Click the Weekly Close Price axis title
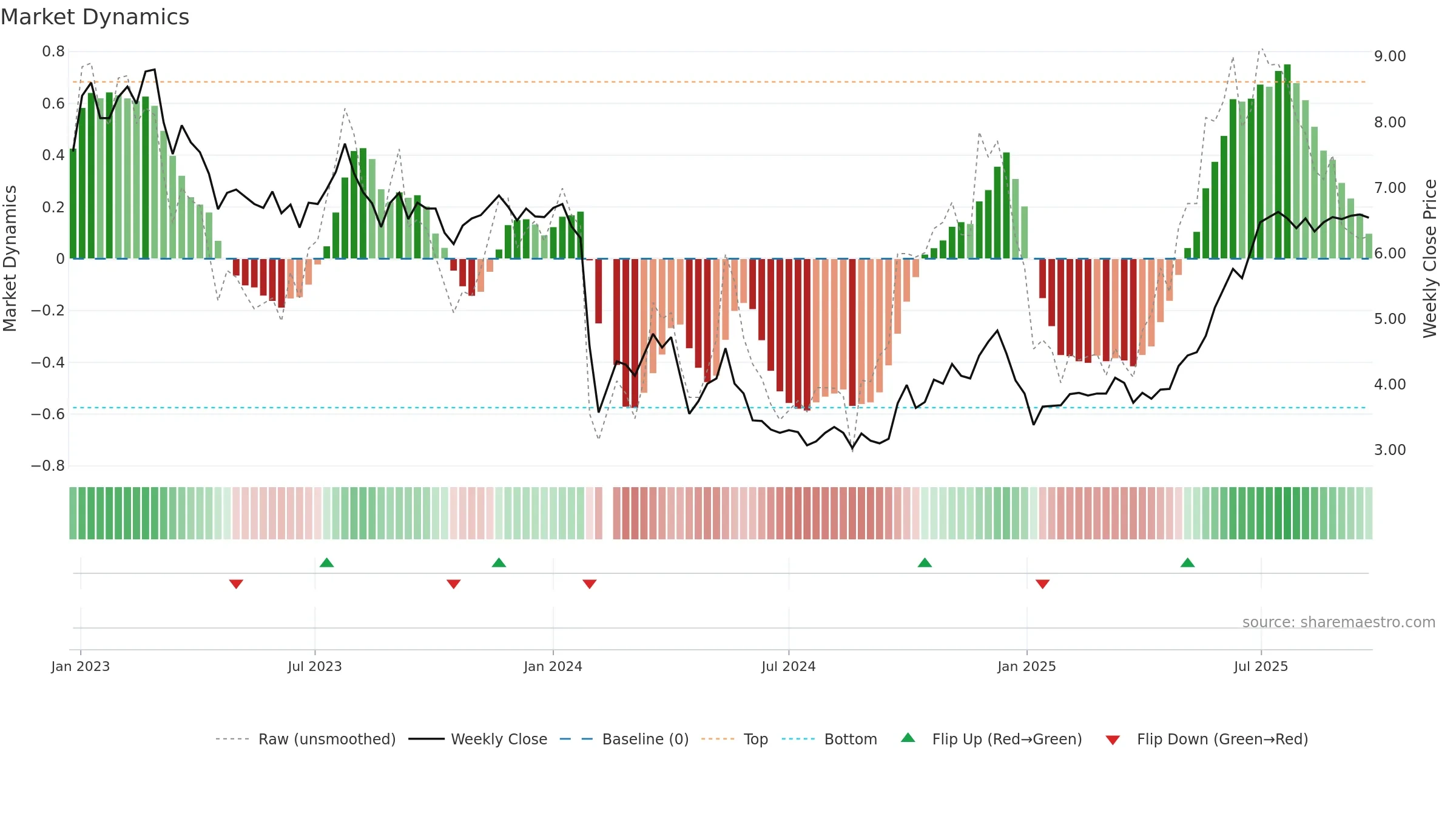This screenshot has width=1456, height=819. (1430, 258)
